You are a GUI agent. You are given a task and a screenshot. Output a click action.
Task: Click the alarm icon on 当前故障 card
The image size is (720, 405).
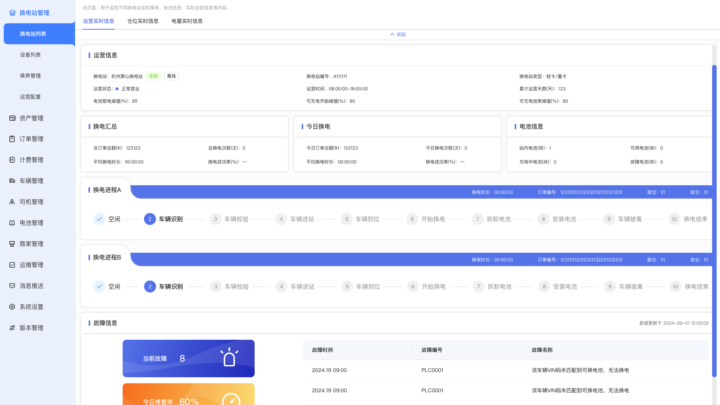[x=229, y=358]
